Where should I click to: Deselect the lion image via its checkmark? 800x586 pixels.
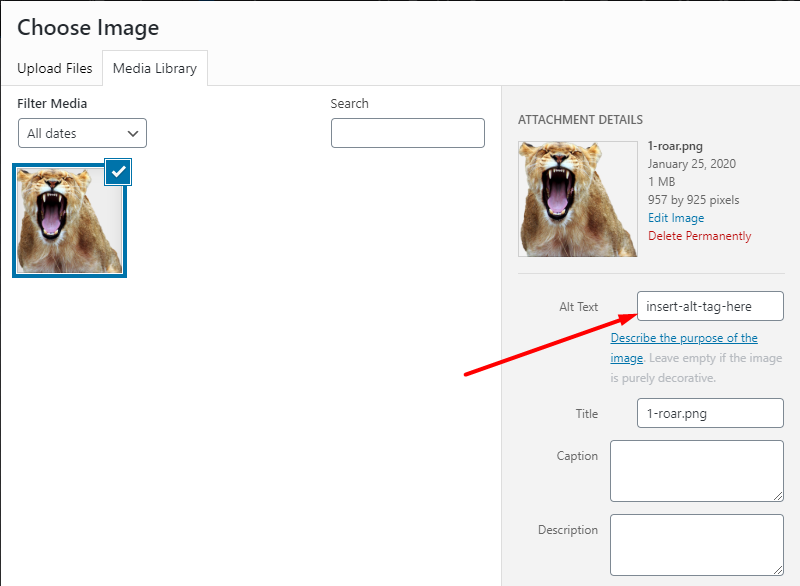tap(118, 172)
